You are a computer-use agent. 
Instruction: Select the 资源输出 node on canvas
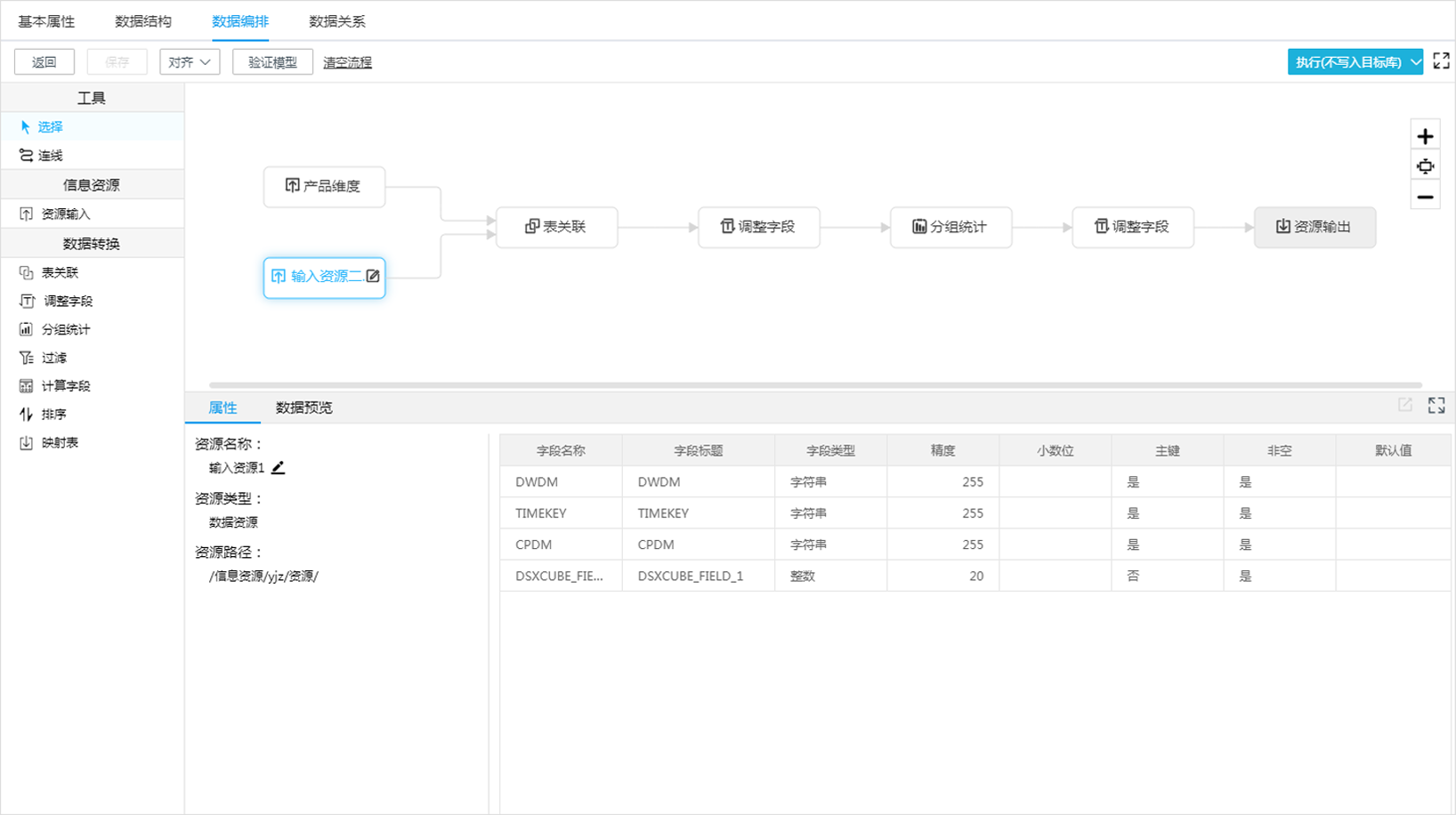1314,227
